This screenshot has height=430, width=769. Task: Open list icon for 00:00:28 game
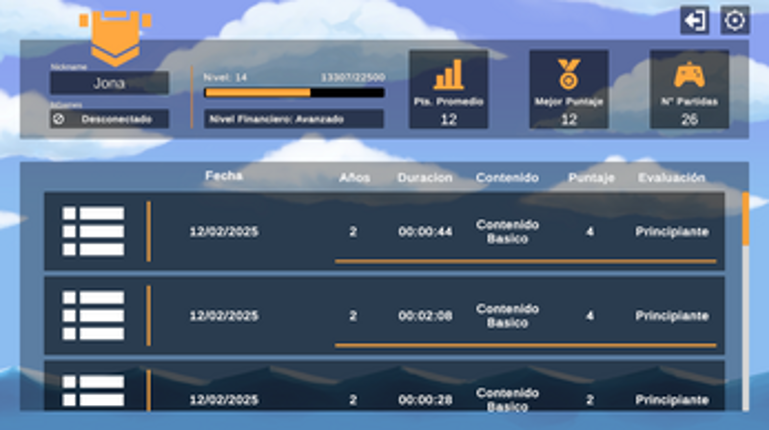click(93, 391)
